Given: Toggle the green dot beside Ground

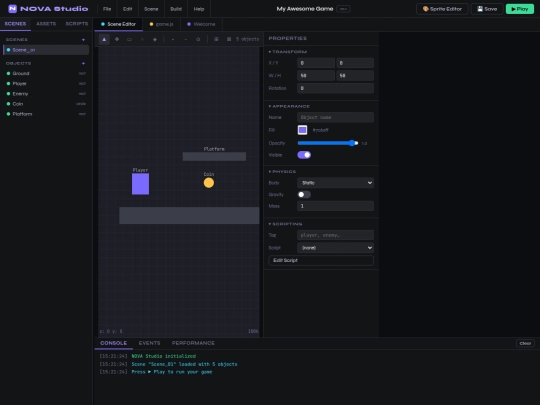Looking at the screenshot, I should [8, 73].
